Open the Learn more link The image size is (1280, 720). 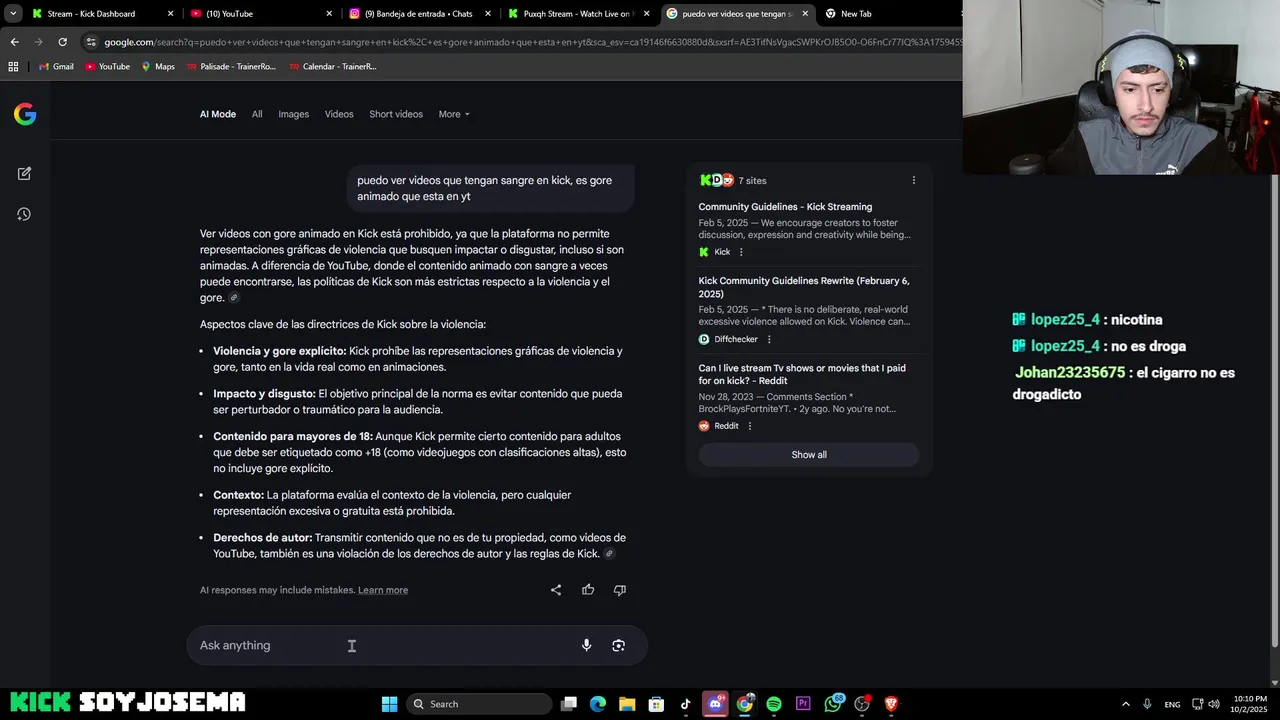pyautogui.click(x=383, y=590)
